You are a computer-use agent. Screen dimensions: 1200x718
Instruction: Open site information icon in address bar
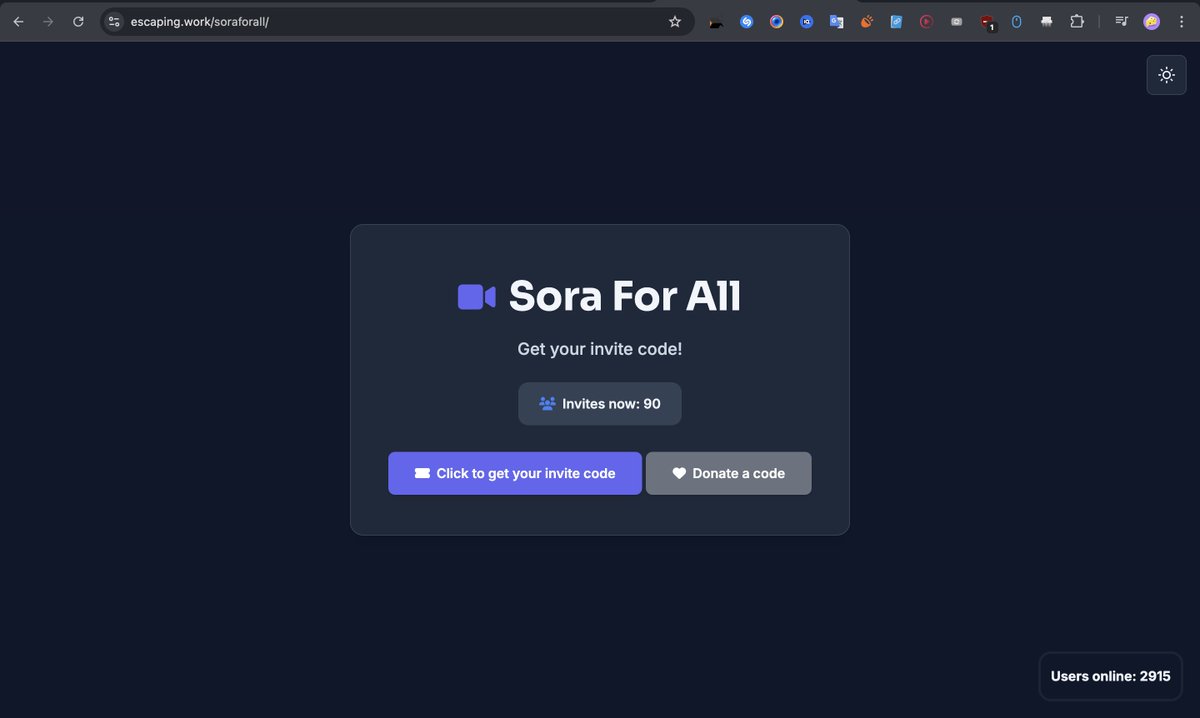pyautogui.click(x=114, y=21)
